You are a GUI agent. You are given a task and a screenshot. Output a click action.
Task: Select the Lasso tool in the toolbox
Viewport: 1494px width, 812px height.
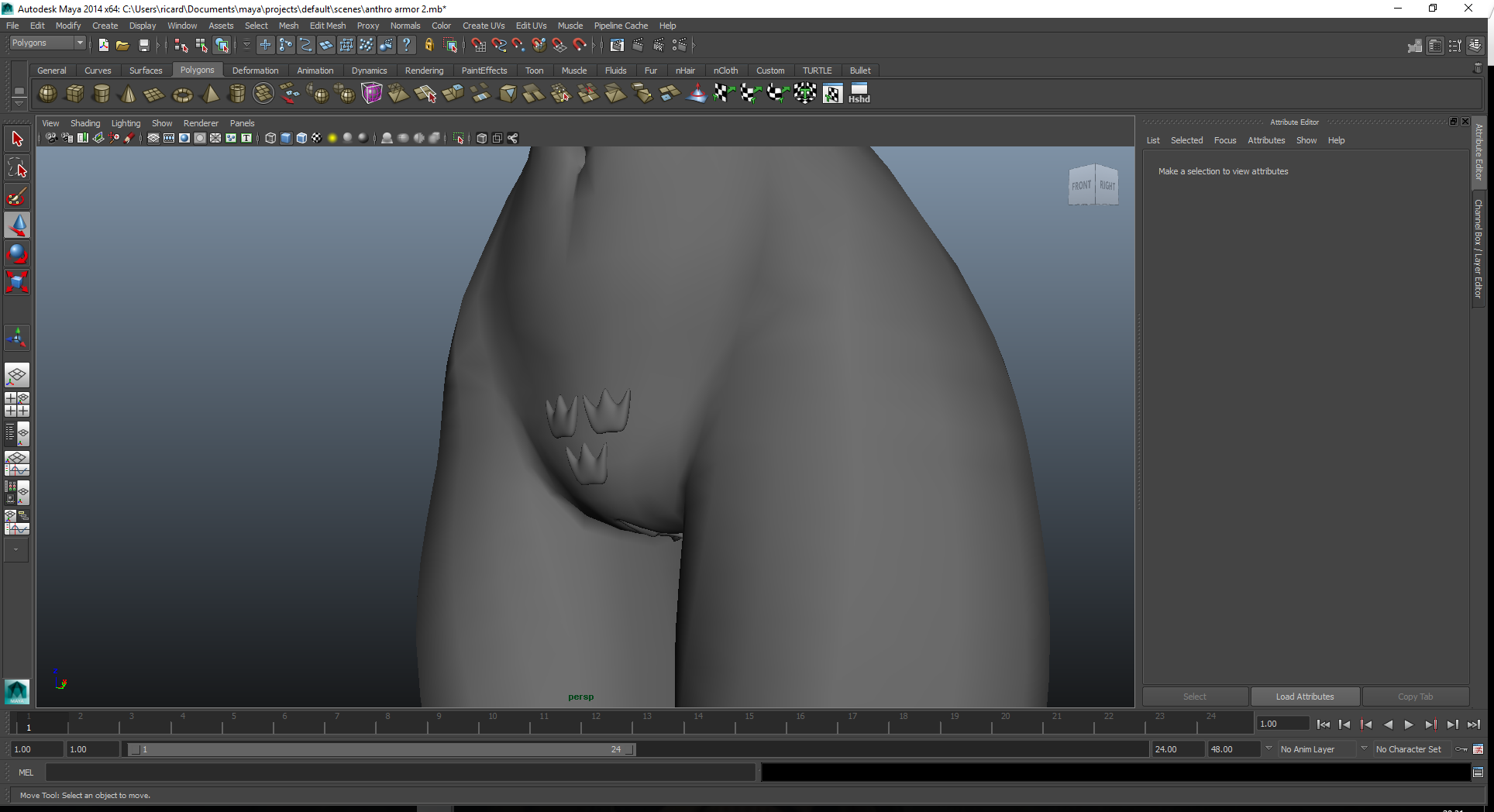tap(17, 168)
